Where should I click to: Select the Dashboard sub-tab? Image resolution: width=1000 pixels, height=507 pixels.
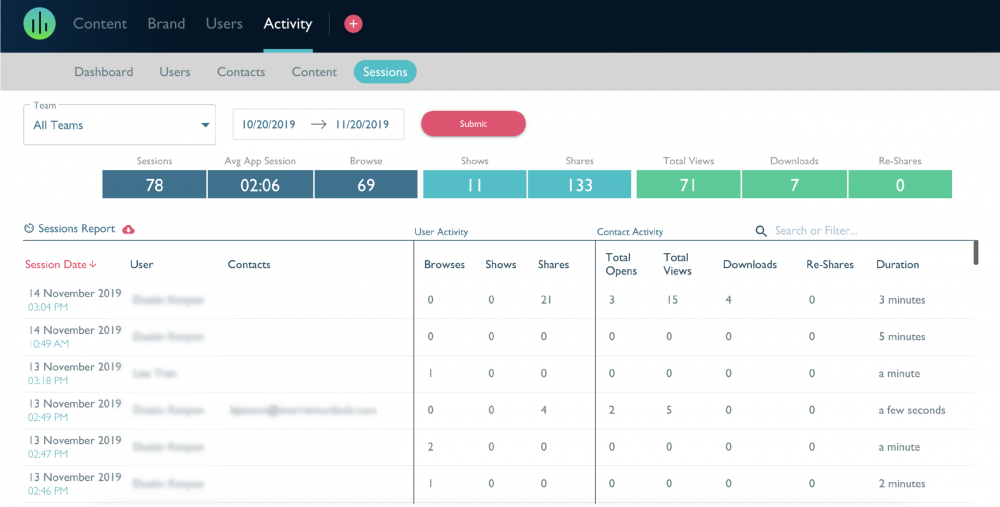click(104, 72)
